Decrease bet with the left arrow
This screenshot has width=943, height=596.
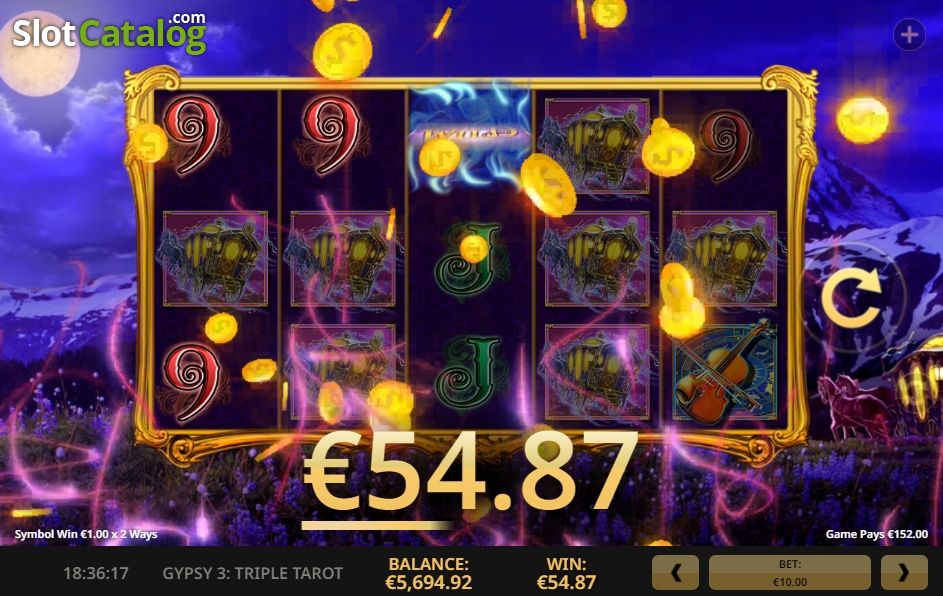click(x=675, y=573)
